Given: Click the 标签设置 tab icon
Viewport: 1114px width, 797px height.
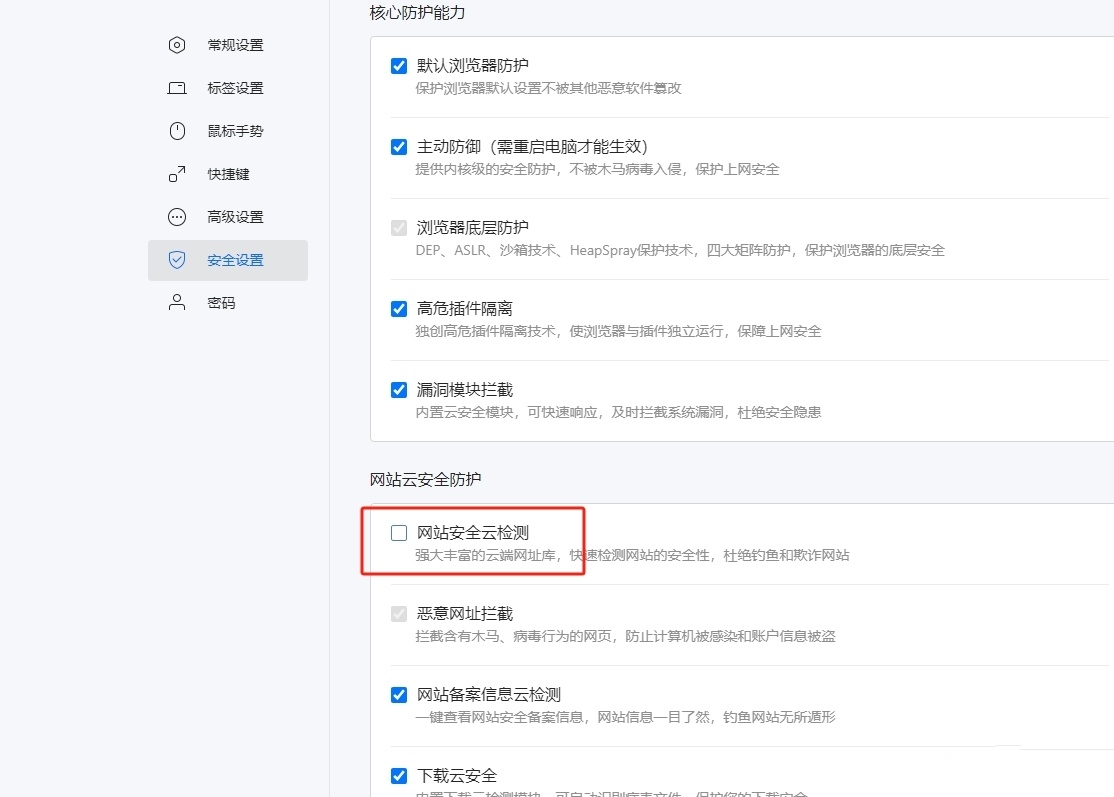Looking at the screenshot, I should click(177, 88).
